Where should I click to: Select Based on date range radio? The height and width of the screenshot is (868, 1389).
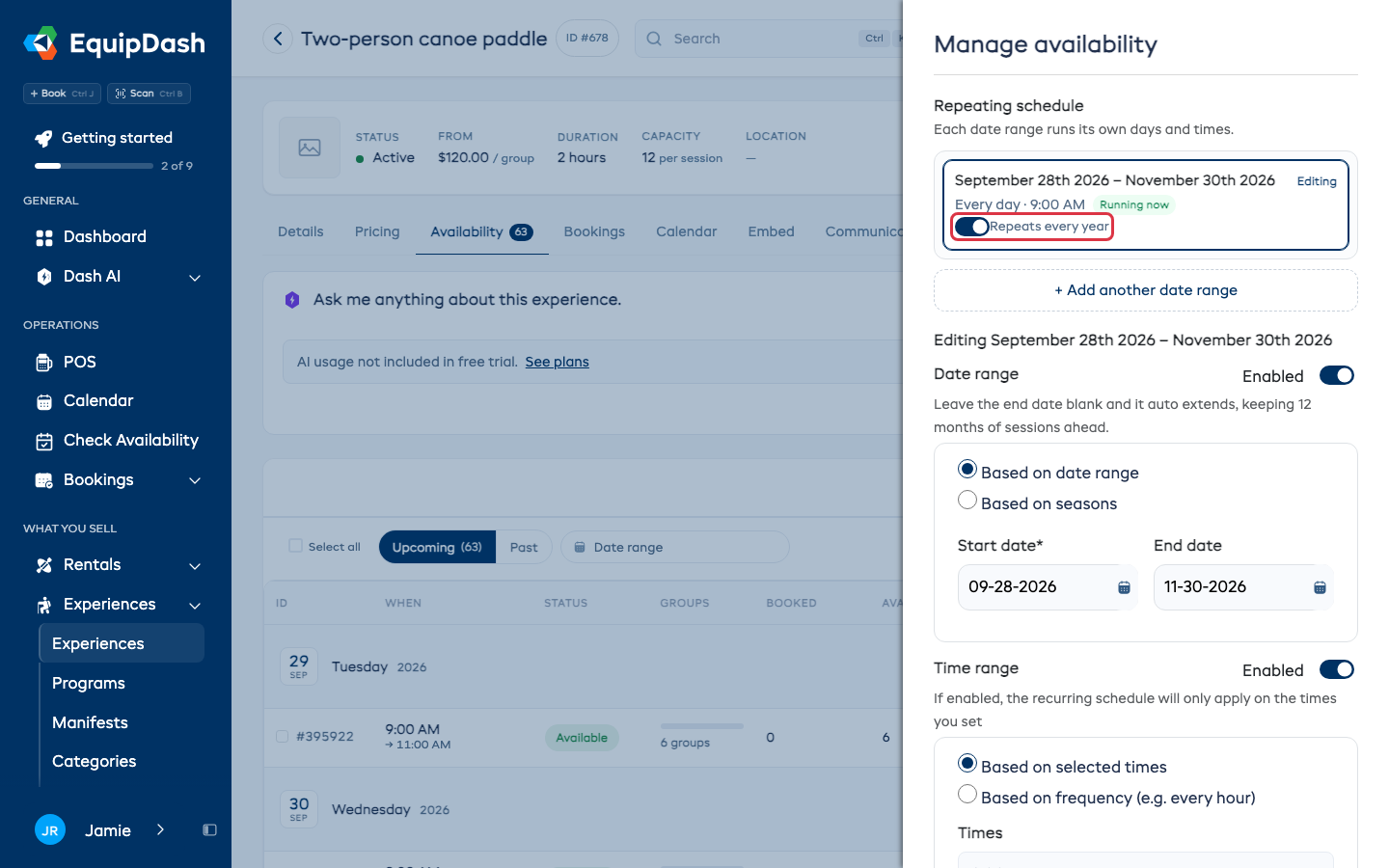(x=967, y=470)
